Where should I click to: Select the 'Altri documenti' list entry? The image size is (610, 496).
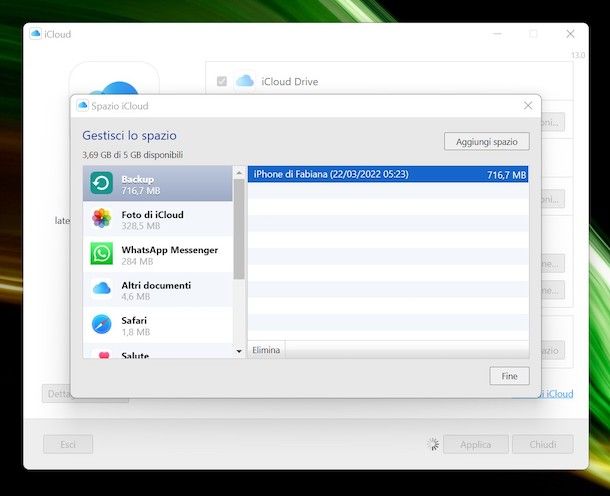(x=158, y=289)
